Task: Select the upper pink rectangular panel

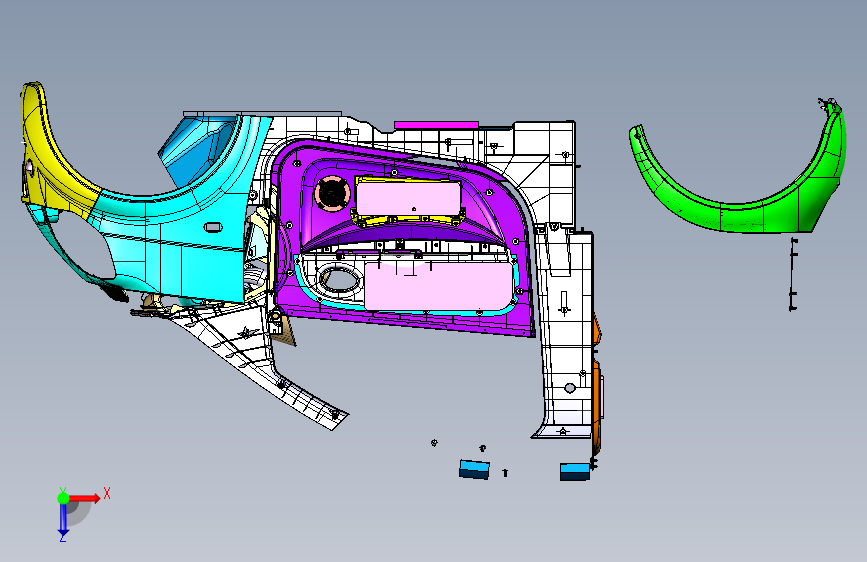Action: 409,198
